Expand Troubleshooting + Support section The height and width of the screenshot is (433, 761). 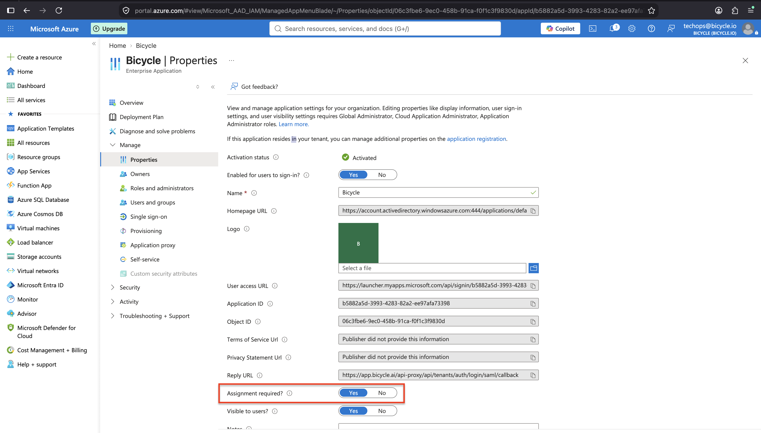pos(113,316)
